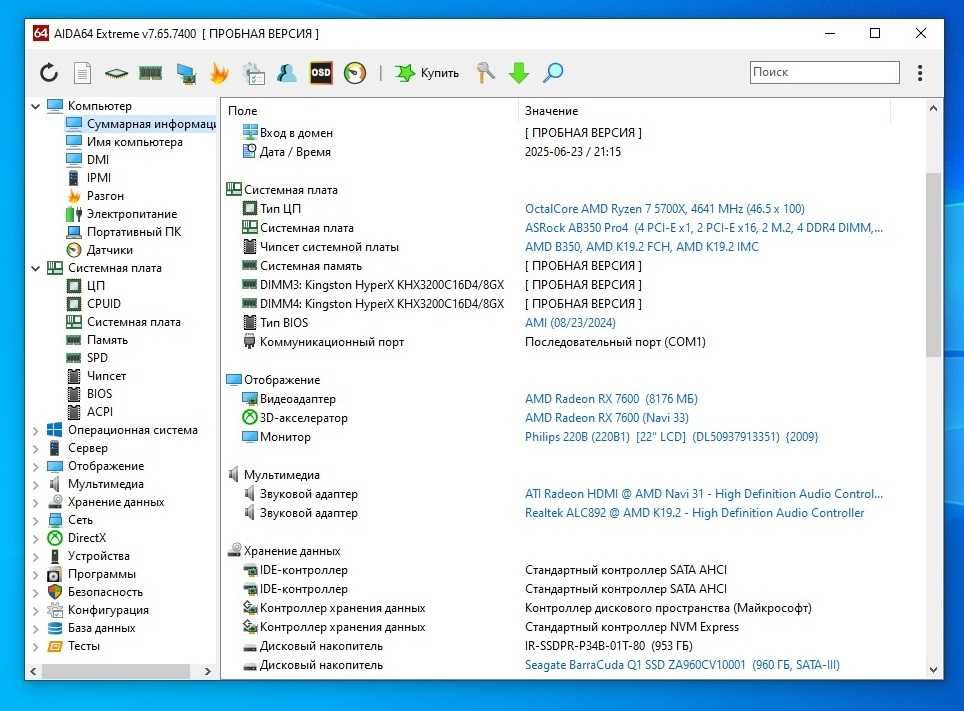Click the Купить buy button
Image resolution: width=964 pixels, height=711 pixels.
pyautogui.click(x=427, y=73)
